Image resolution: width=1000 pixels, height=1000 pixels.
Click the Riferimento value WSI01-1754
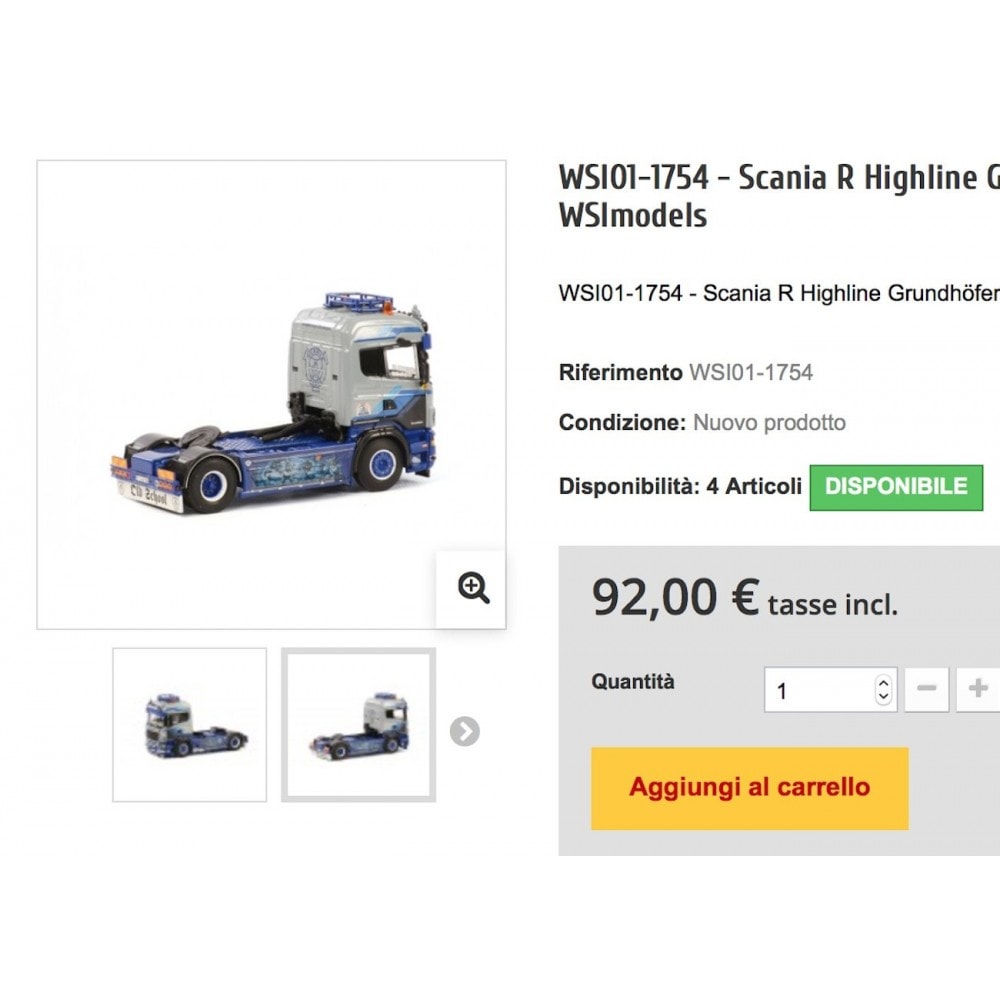click(751, 372)
